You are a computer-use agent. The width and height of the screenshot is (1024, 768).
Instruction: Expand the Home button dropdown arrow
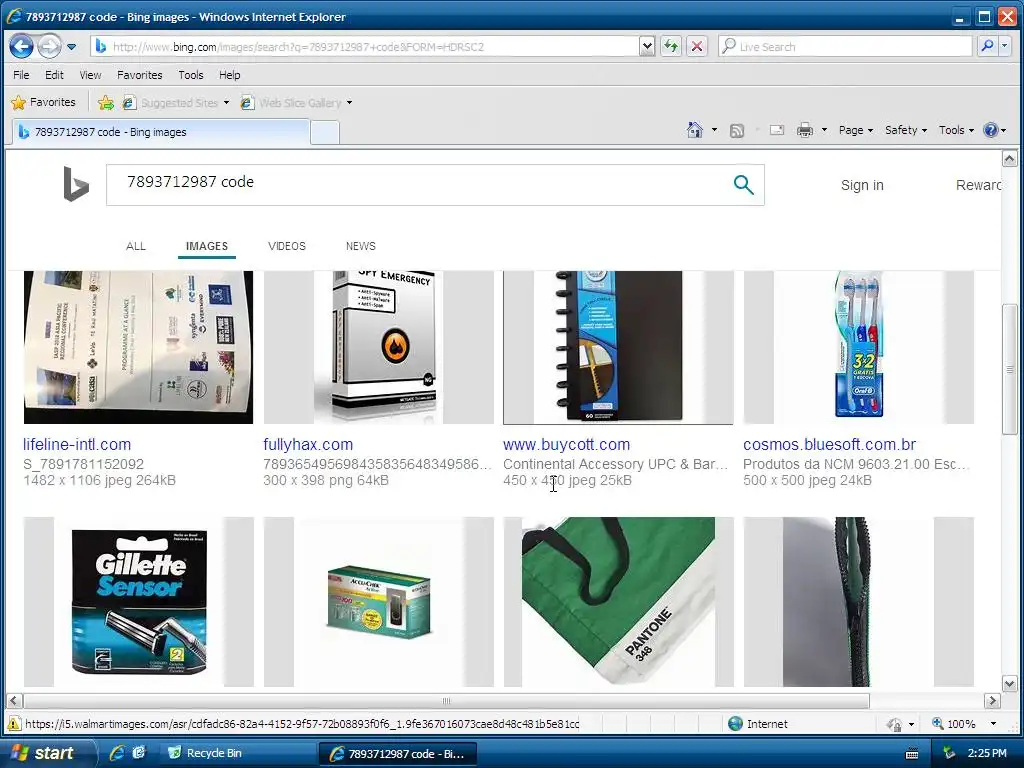coord(714,130)
